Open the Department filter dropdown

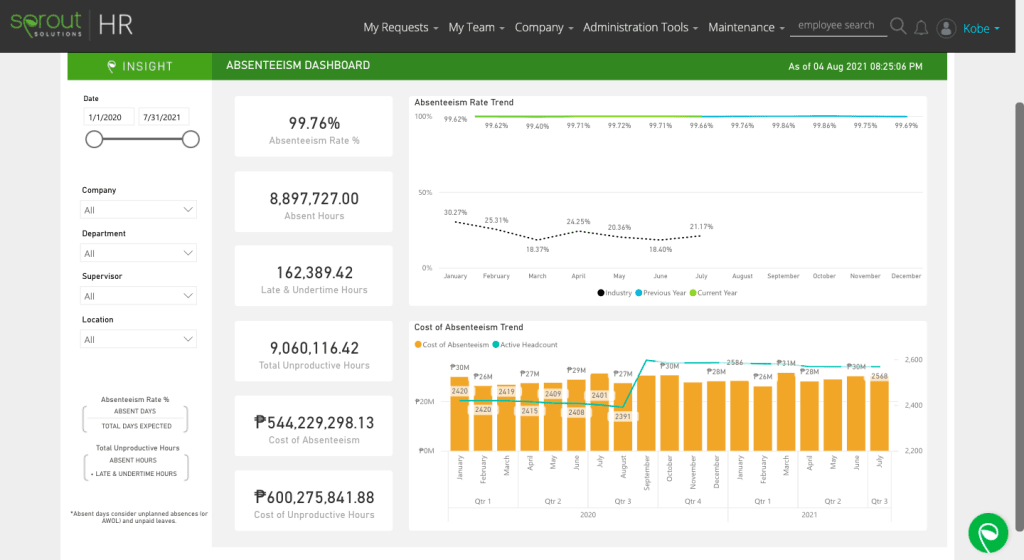(139, 254)
